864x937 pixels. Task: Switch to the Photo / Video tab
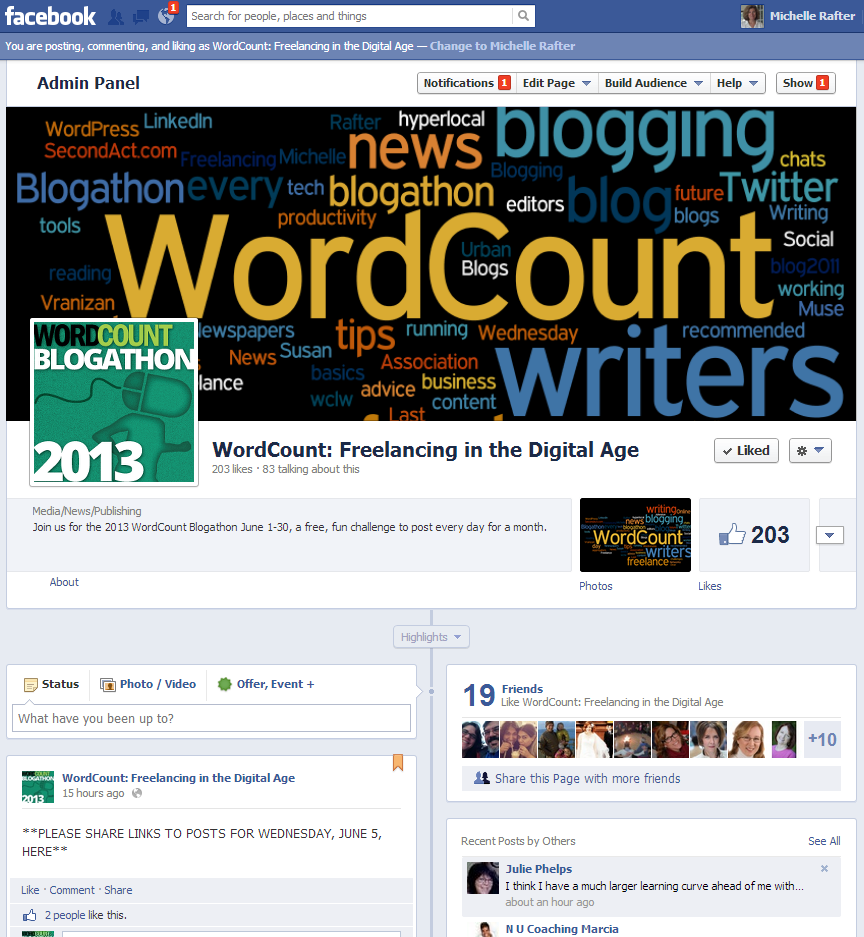(148, 684)
